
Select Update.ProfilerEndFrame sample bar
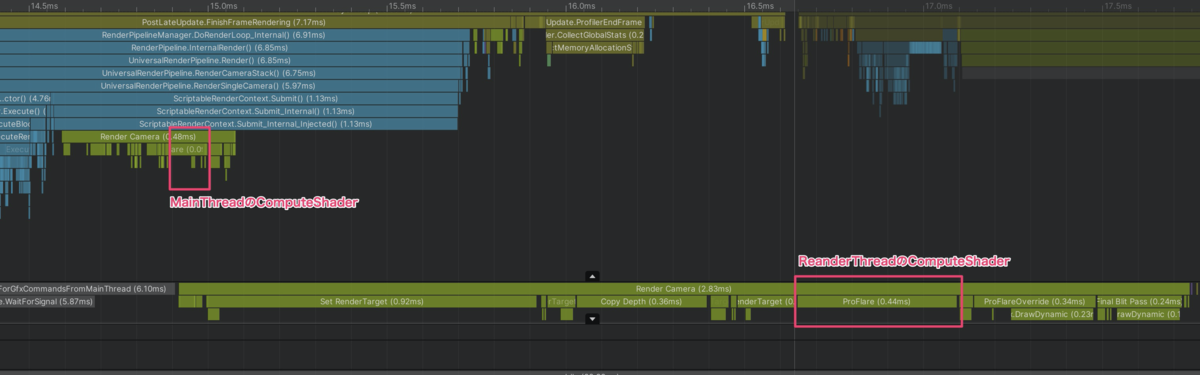pos(594,21)
